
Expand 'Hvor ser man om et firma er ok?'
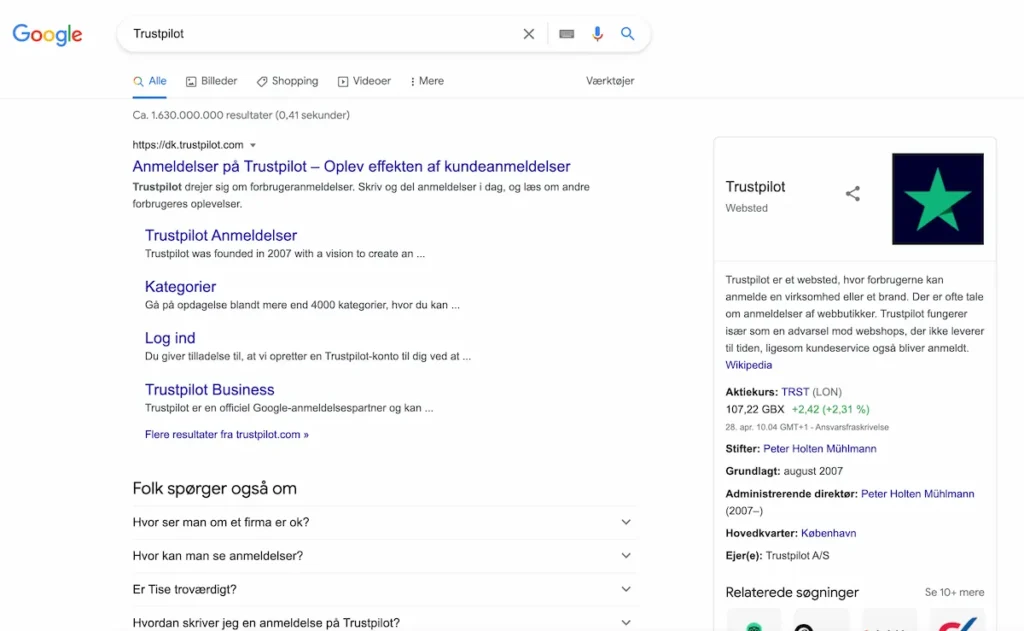click(384, 522)
